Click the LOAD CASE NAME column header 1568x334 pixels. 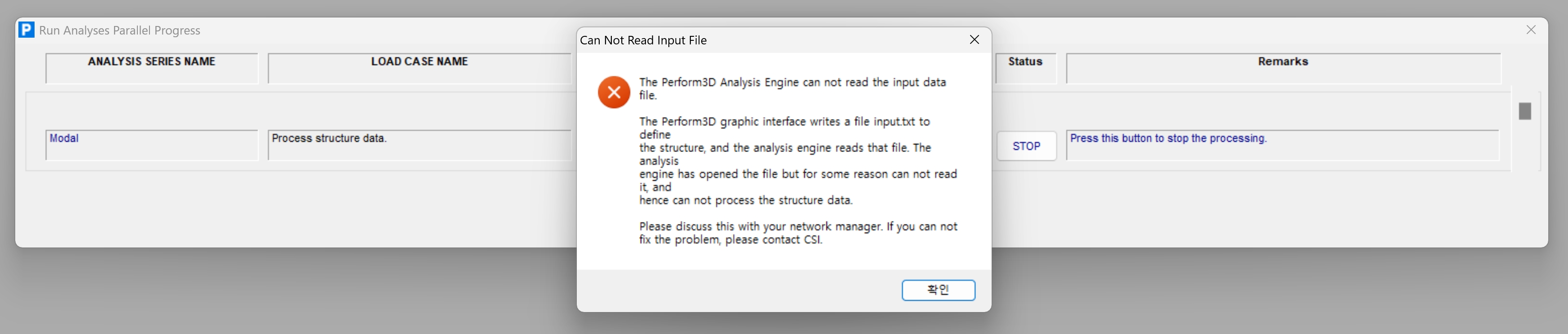(419, 68)
